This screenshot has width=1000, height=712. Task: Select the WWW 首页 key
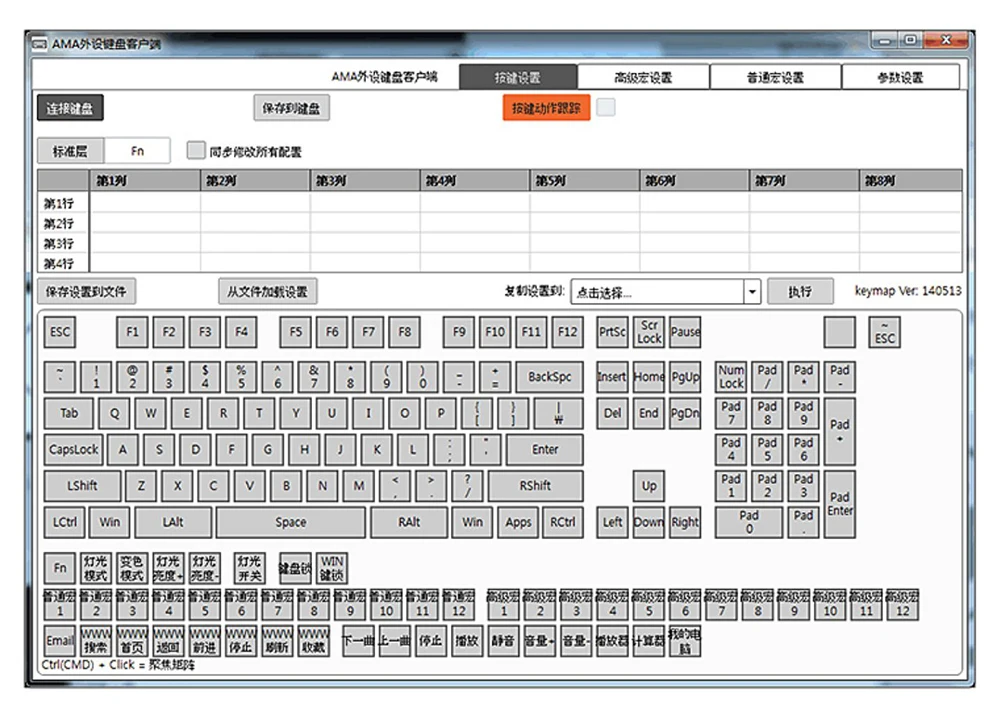coord(132,640)
